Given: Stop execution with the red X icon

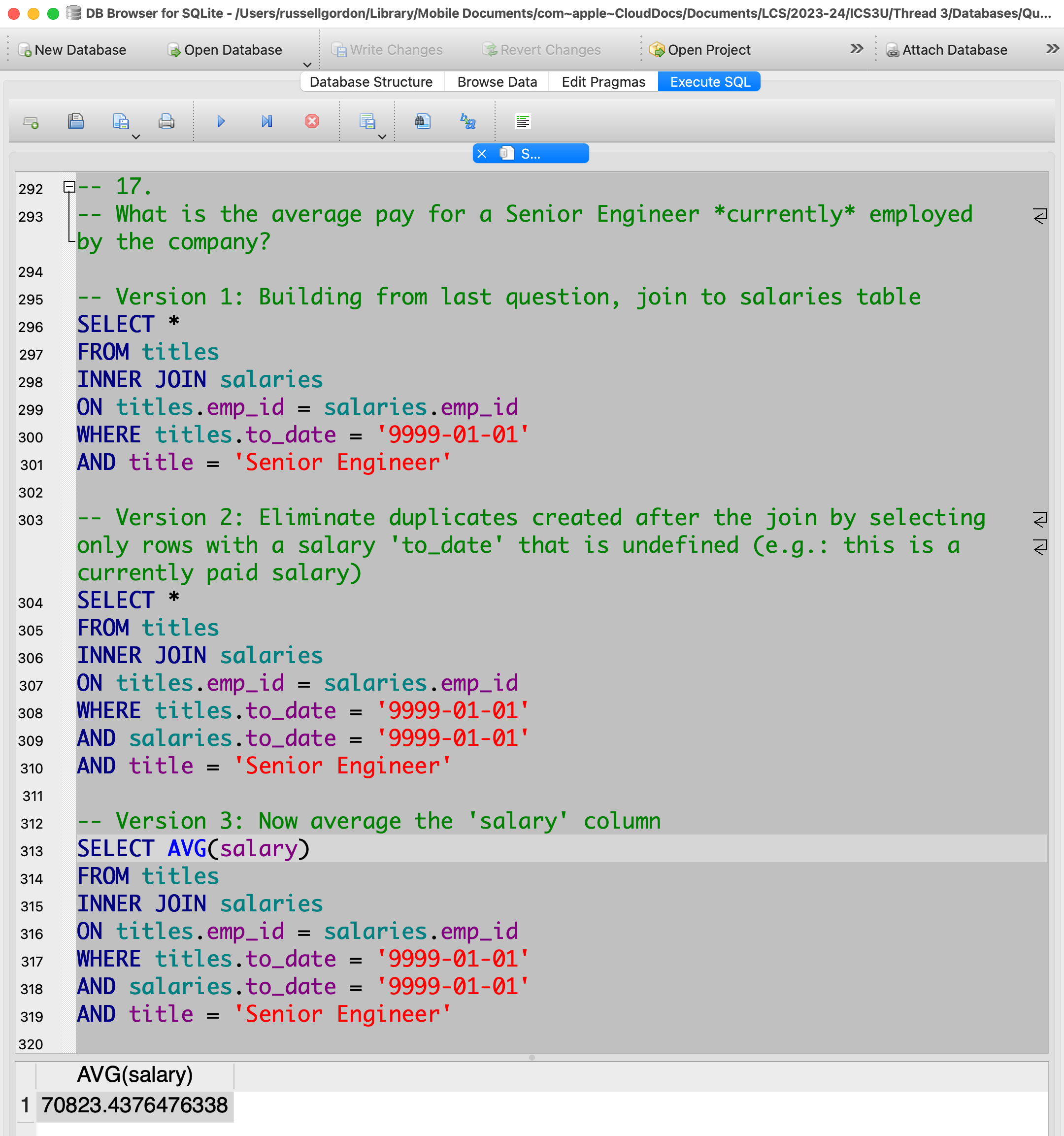Looking at the screenshot, I should (312, 122).
